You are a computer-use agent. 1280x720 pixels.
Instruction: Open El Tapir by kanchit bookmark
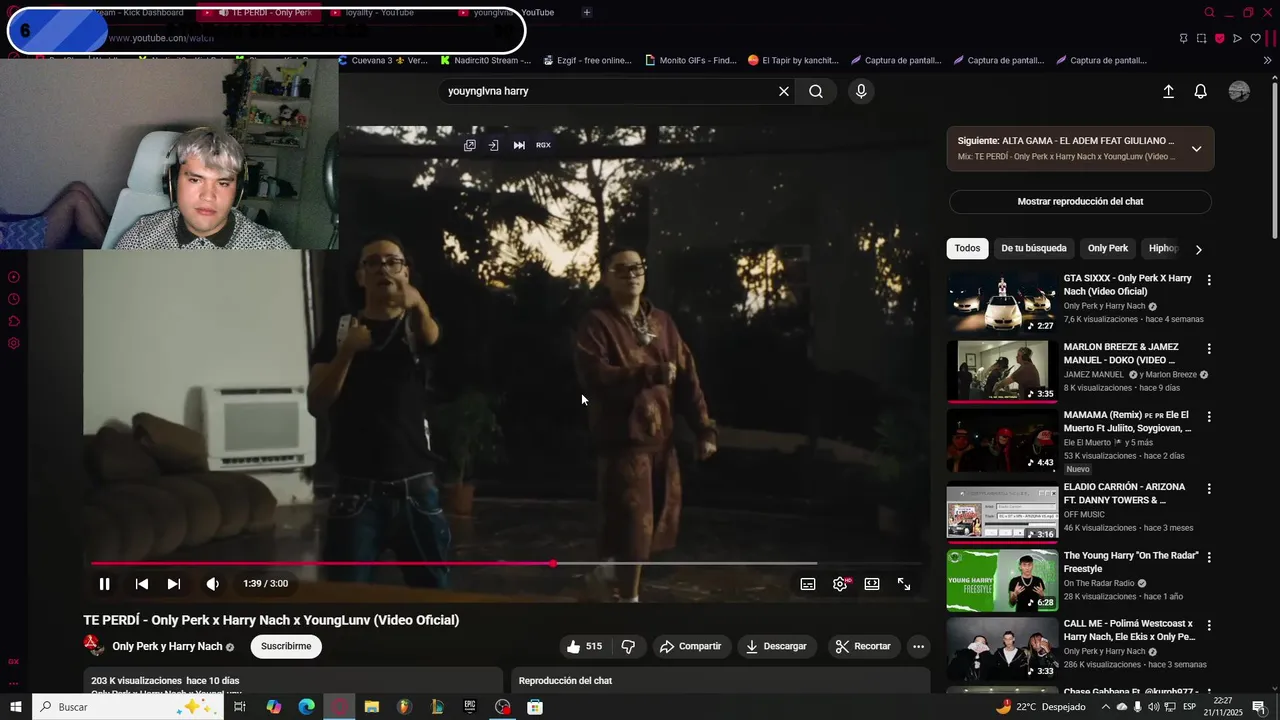point(793,60)
